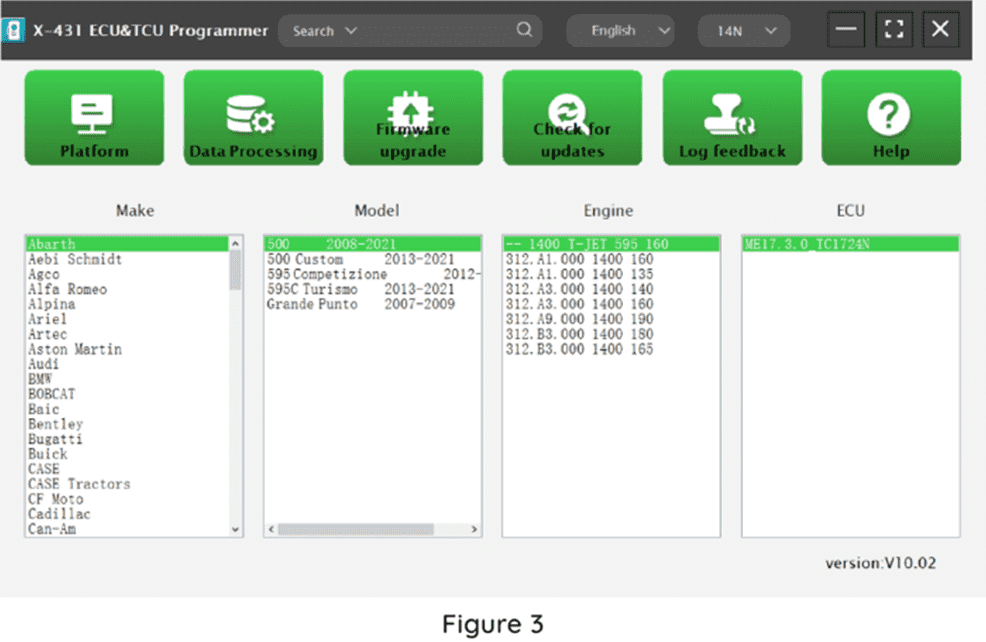This screenshot has height=642, width=986.
Task: Select CASE Tractors make
Action: pos(127,484)
